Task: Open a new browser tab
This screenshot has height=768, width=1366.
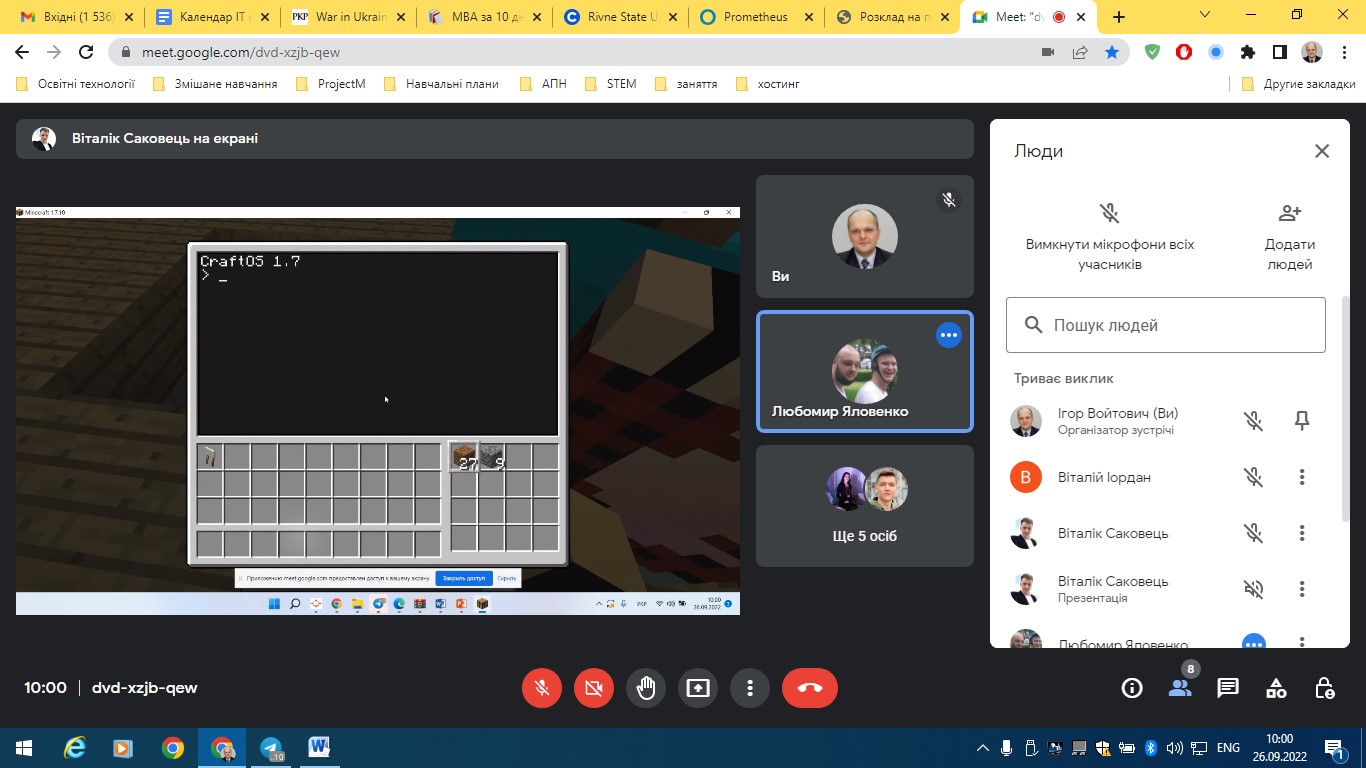Action: point(1119,17)
